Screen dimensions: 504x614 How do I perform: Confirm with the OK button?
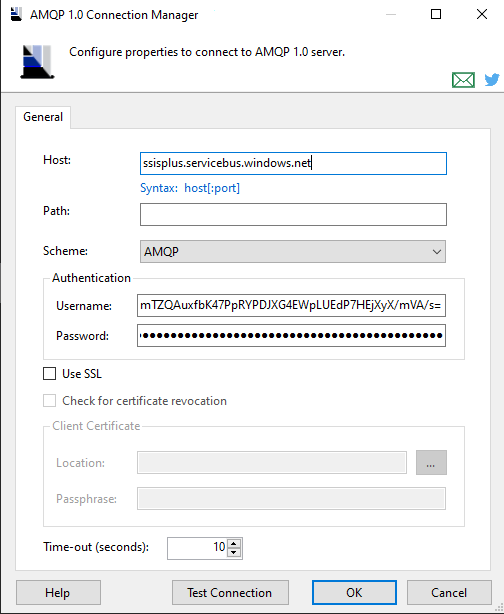[354, 592]
